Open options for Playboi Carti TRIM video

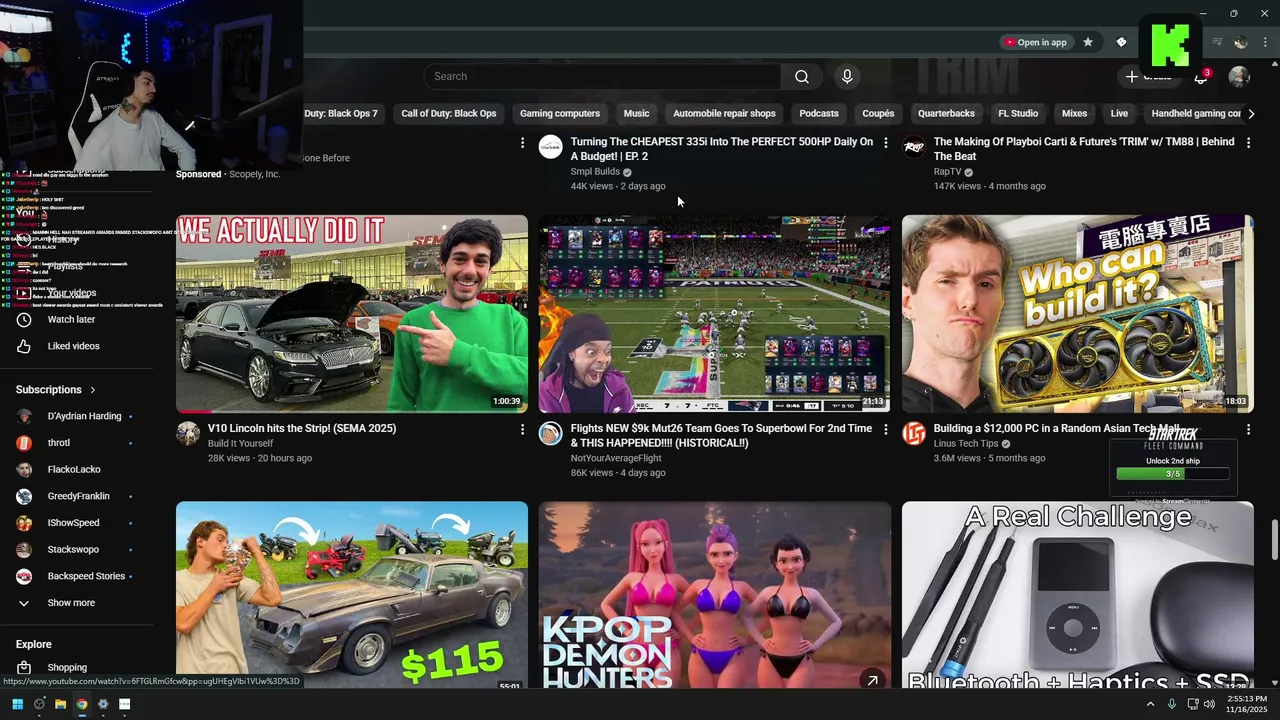coord(1248,143)
